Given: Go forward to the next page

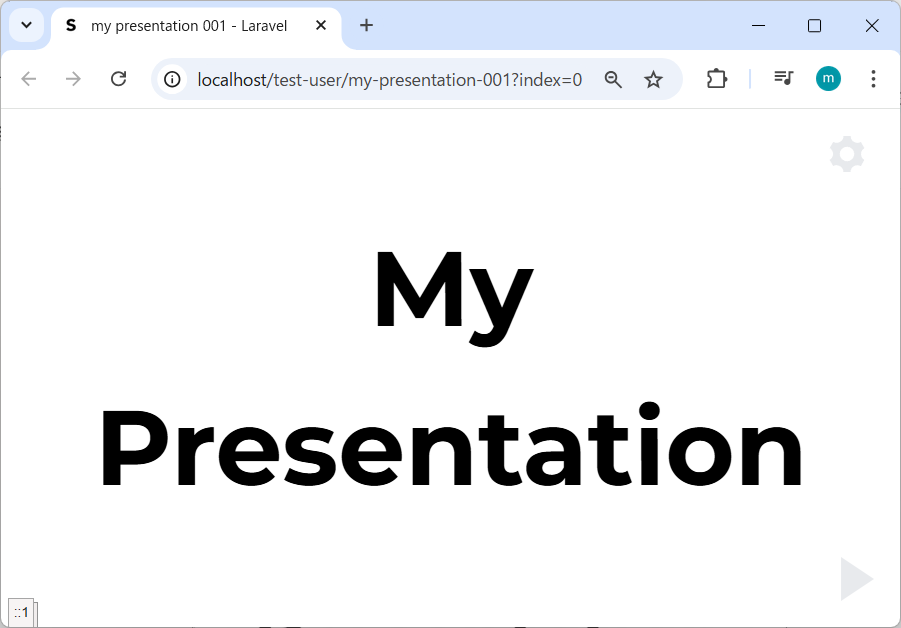Looking at the screenshot, I should point(73,79).
